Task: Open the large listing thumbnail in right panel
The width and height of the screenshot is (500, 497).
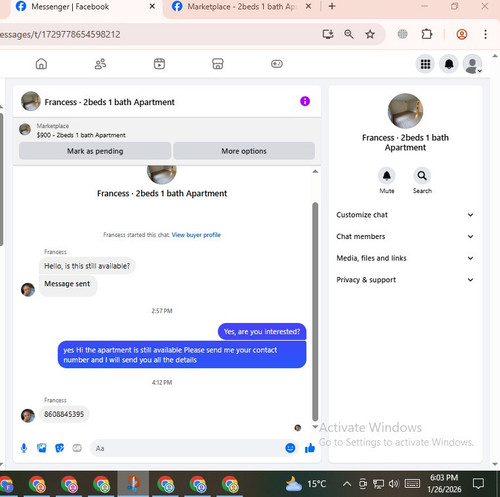Action: (x=405, y=111)
